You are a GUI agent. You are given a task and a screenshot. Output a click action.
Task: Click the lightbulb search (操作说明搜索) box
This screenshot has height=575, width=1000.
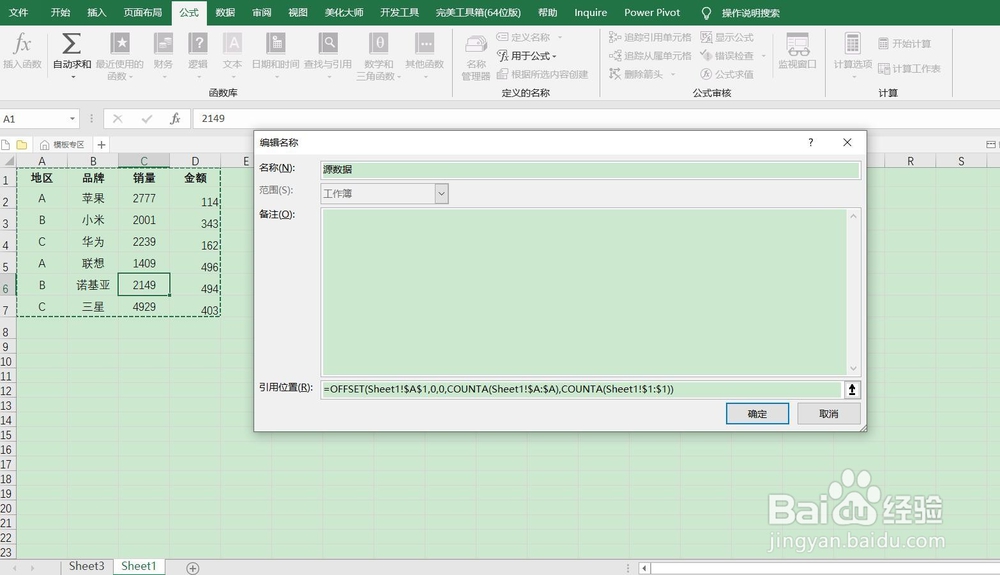tap(740, 13)
